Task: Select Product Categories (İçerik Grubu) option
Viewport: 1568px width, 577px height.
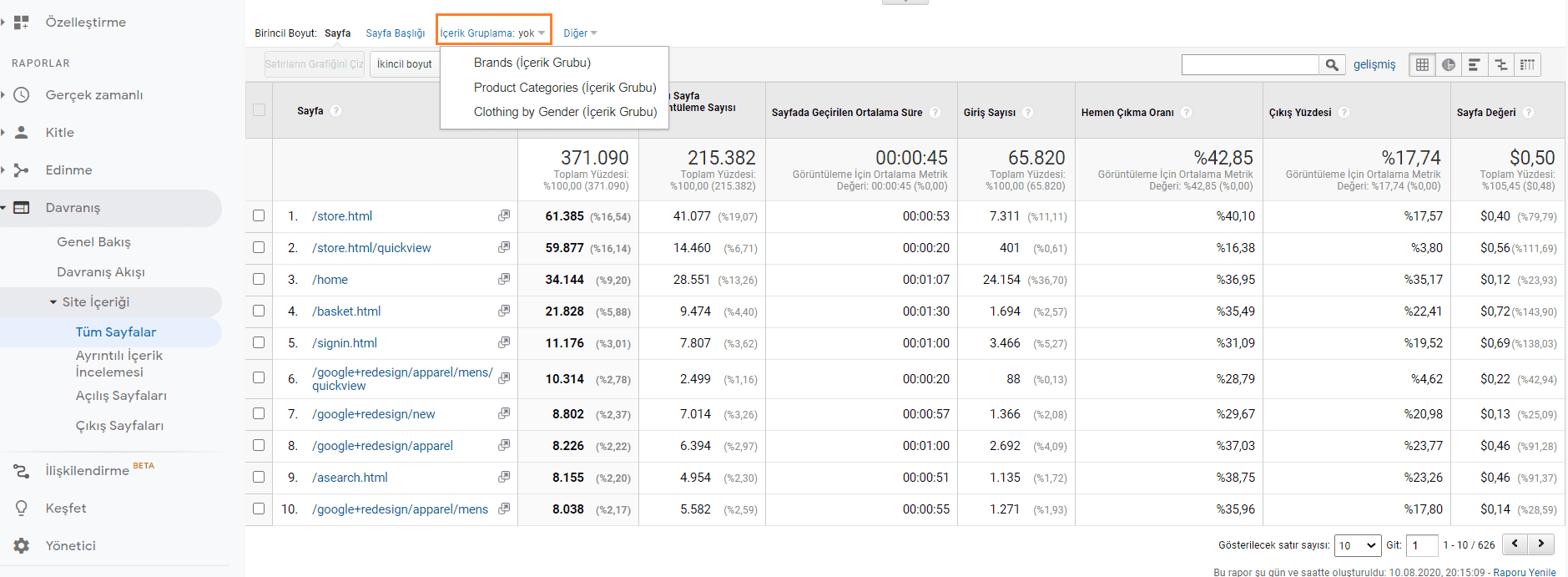Action: [564, 88]
